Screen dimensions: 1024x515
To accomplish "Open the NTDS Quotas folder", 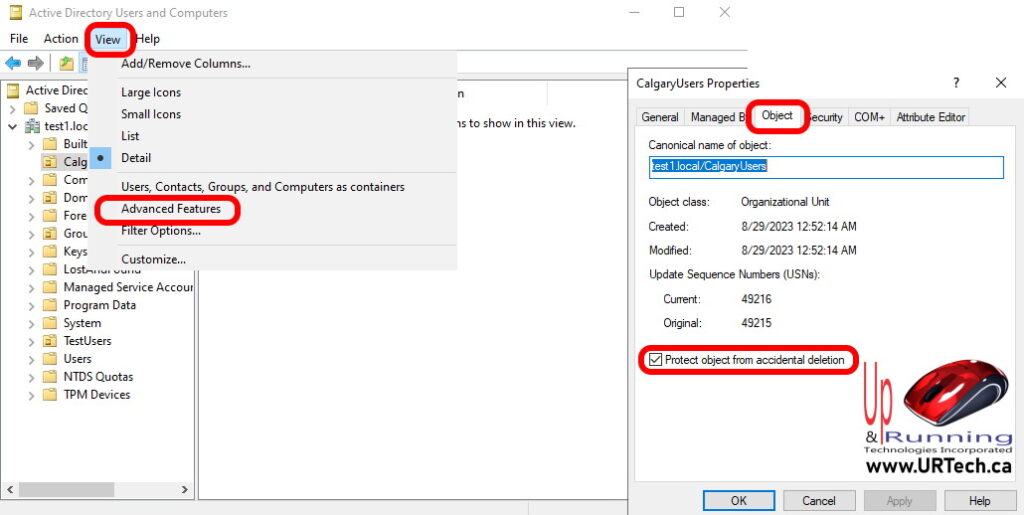I will coord(97,377).
